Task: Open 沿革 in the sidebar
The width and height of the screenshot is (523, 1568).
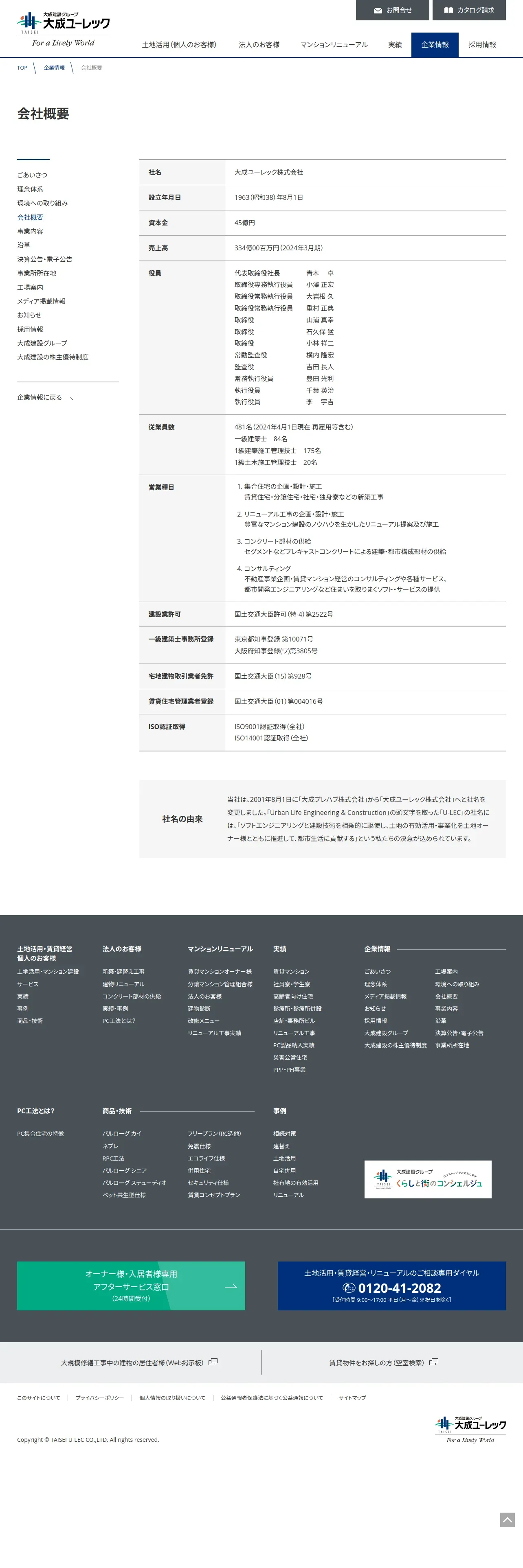Action: click(x=24, y=245)
